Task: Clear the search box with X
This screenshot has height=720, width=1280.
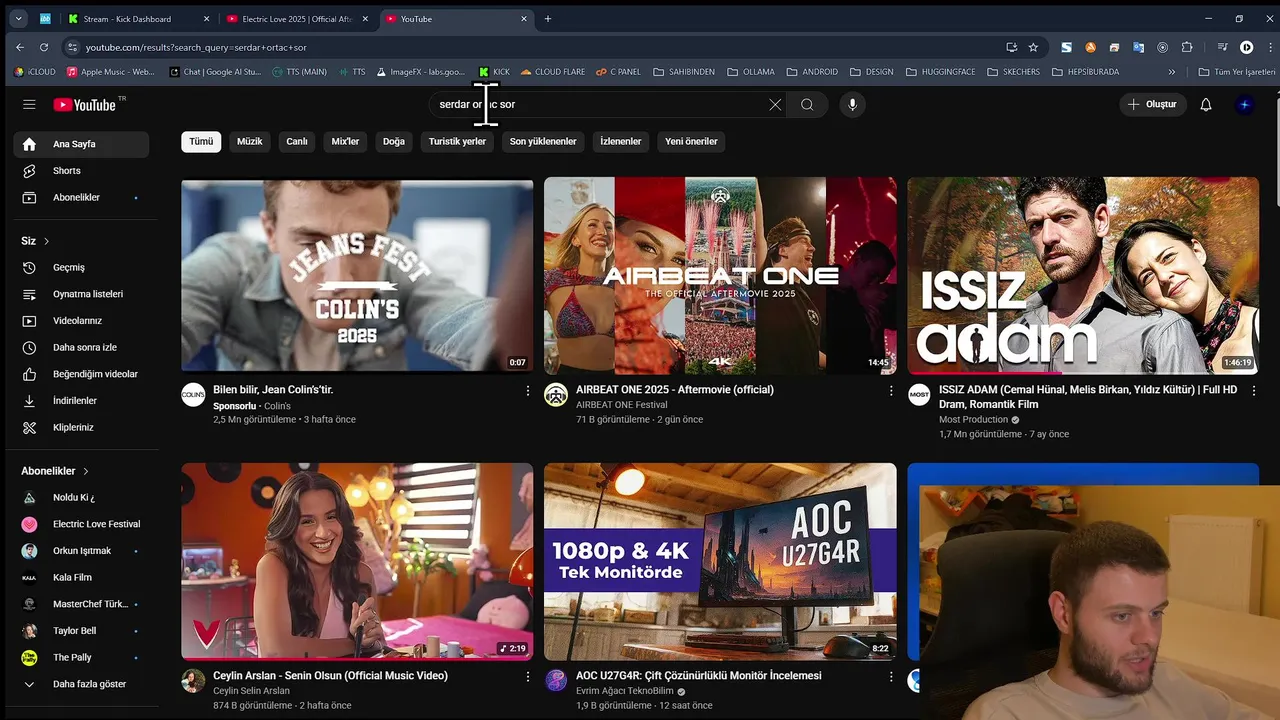Action: pyautogui.click(x=775, y=104)
